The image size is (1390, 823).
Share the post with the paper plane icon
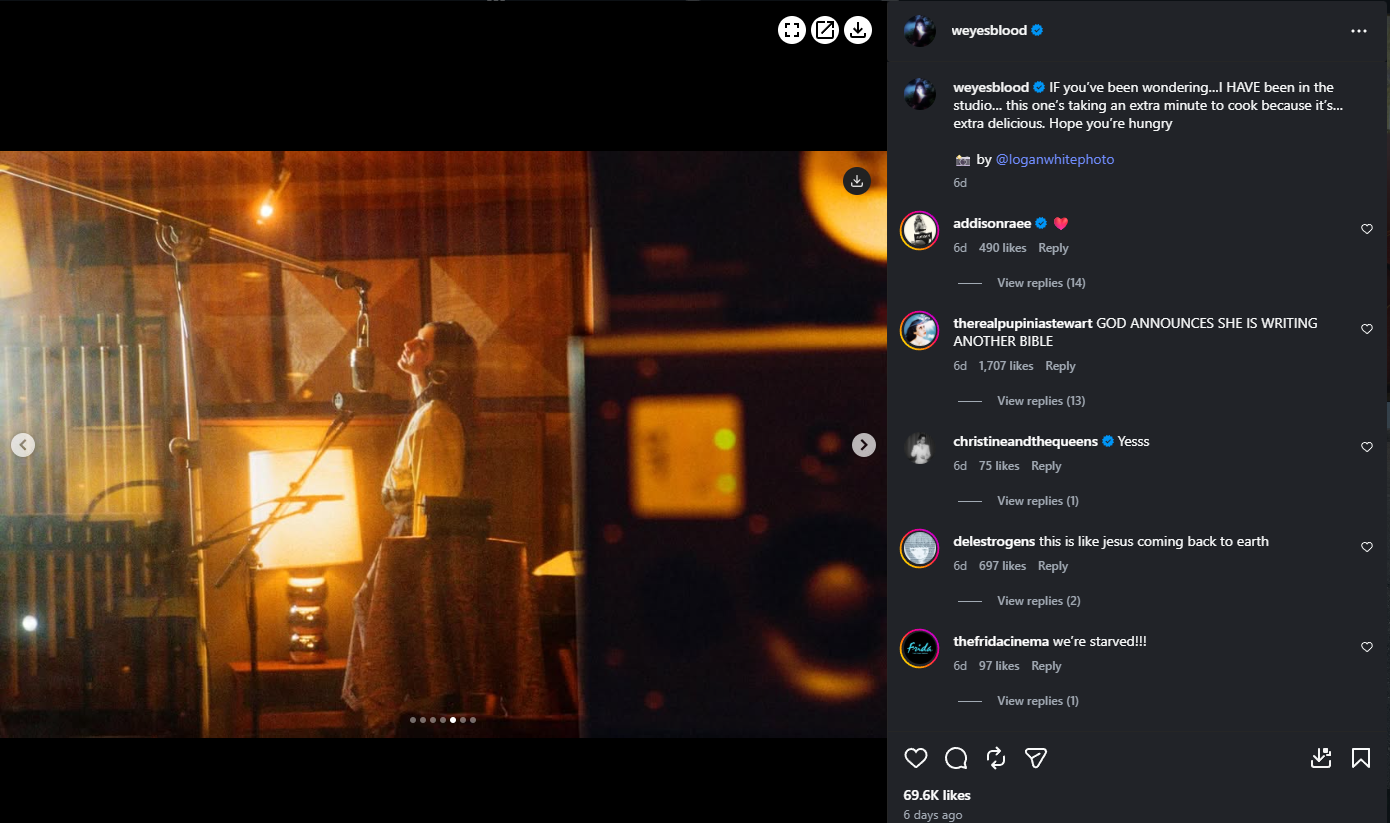tap(1036, 758)
